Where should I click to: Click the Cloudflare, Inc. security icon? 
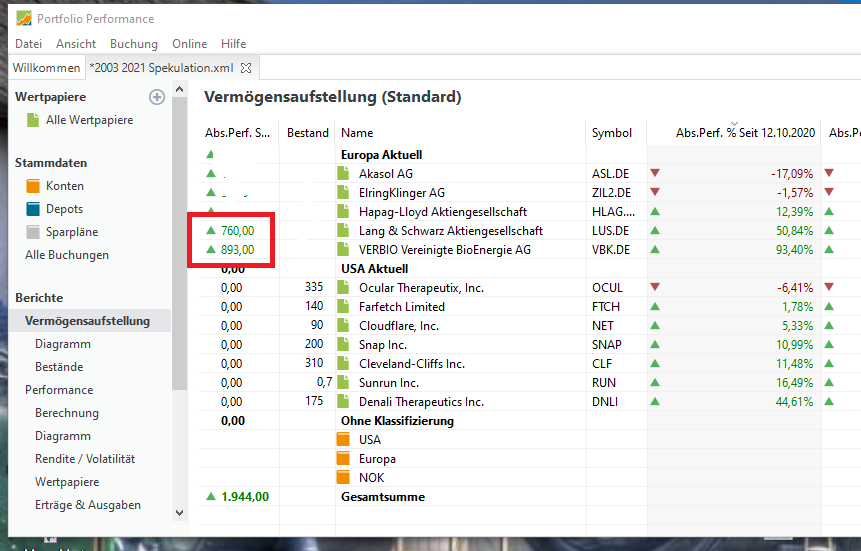[x=343, y=325]
